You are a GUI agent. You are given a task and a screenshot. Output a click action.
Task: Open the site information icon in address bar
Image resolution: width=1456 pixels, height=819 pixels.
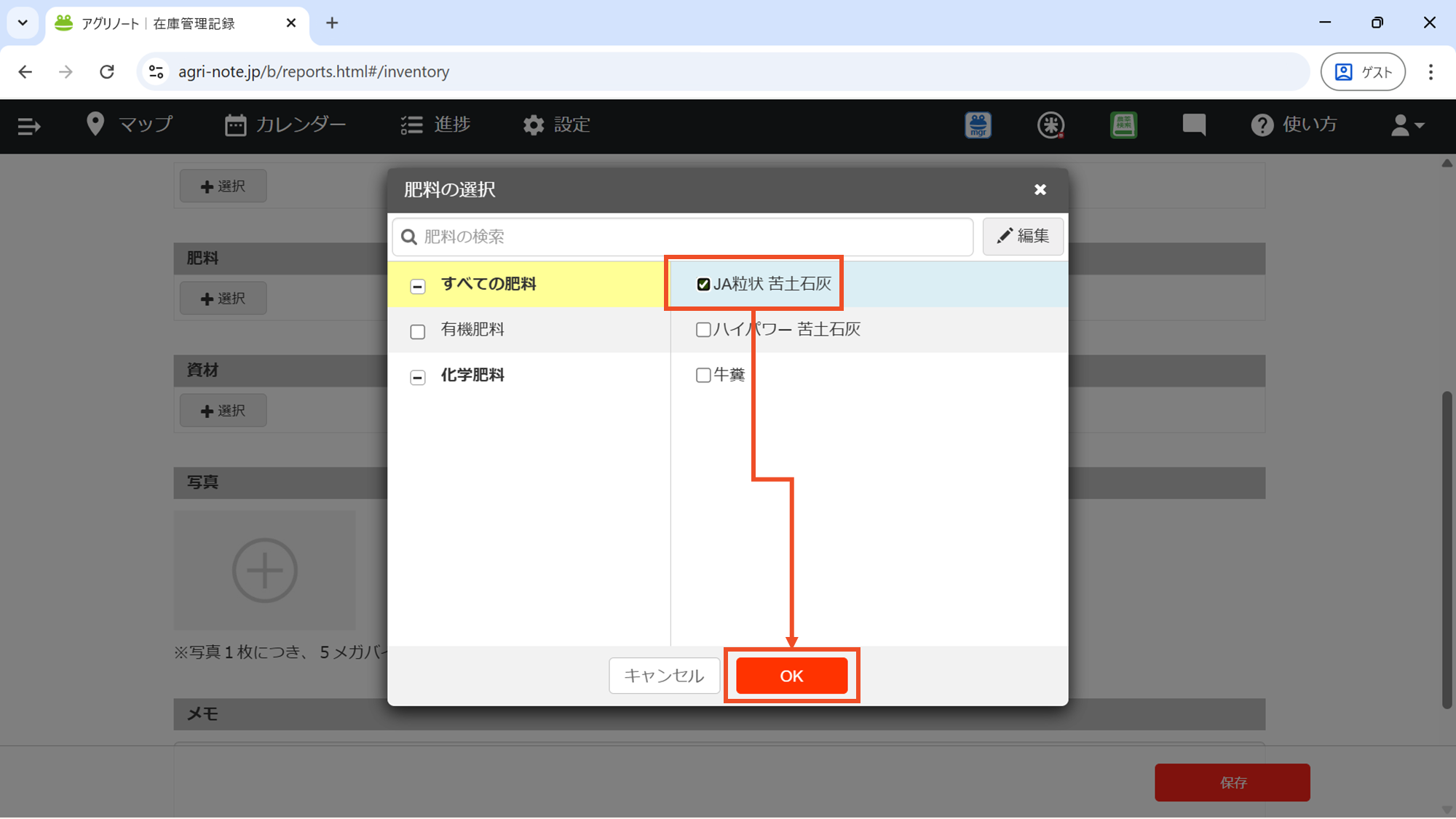coord(156,71)
